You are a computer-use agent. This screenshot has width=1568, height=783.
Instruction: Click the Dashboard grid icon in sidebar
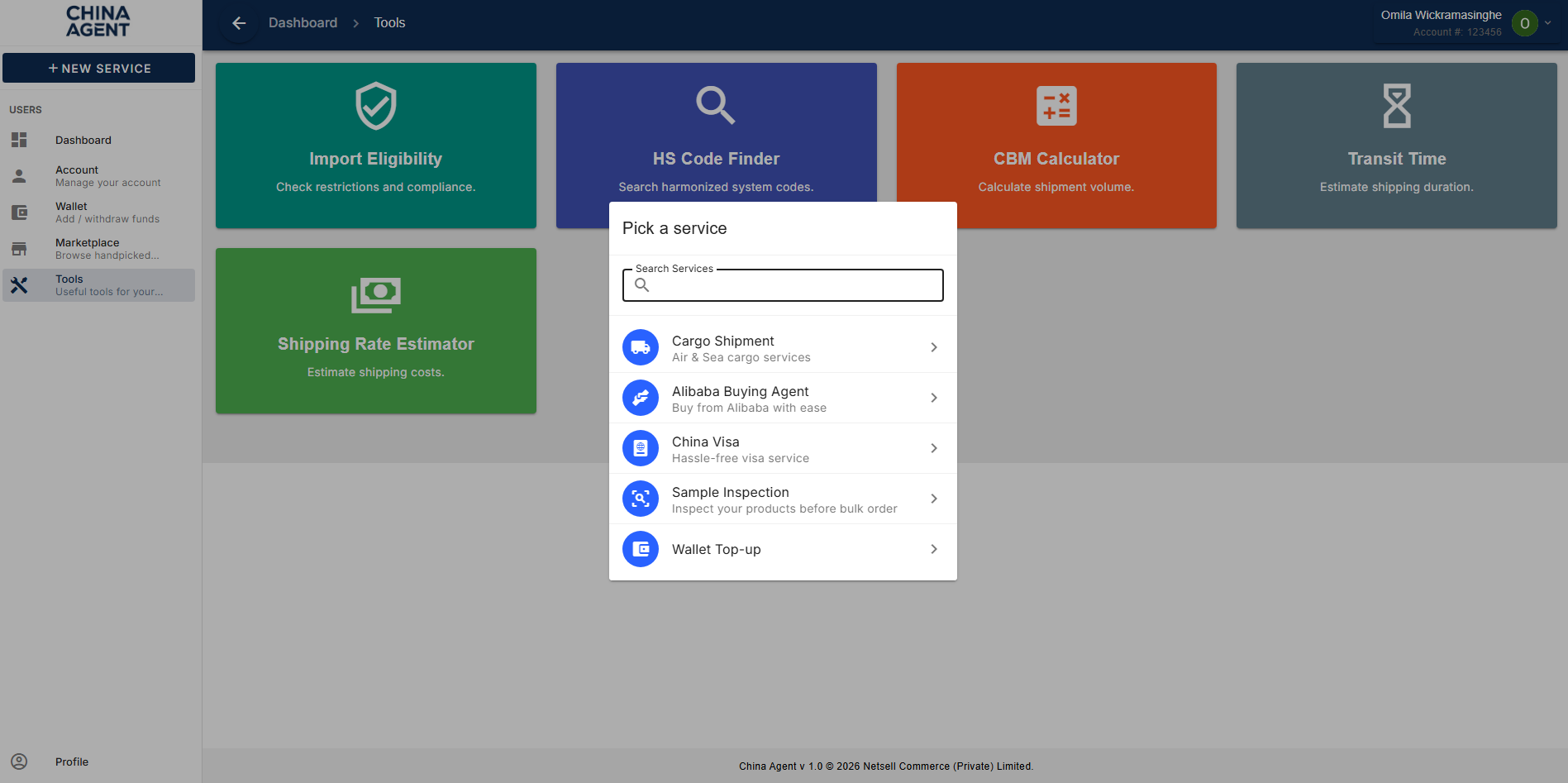click(x=19, y=140)
